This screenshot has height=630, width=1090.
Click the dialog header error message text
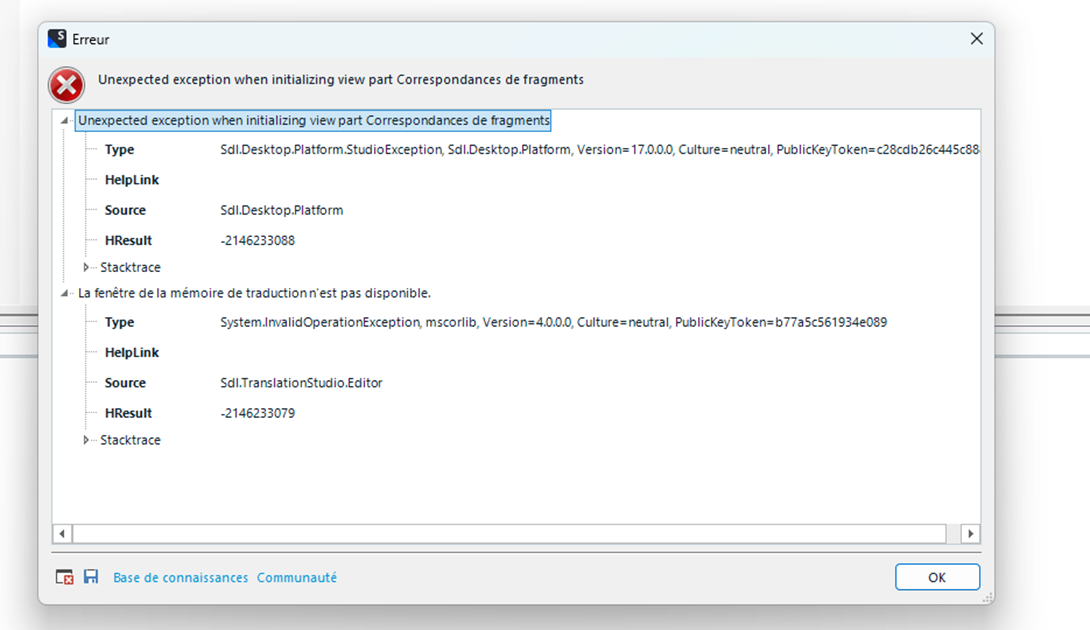click(341, 80)
